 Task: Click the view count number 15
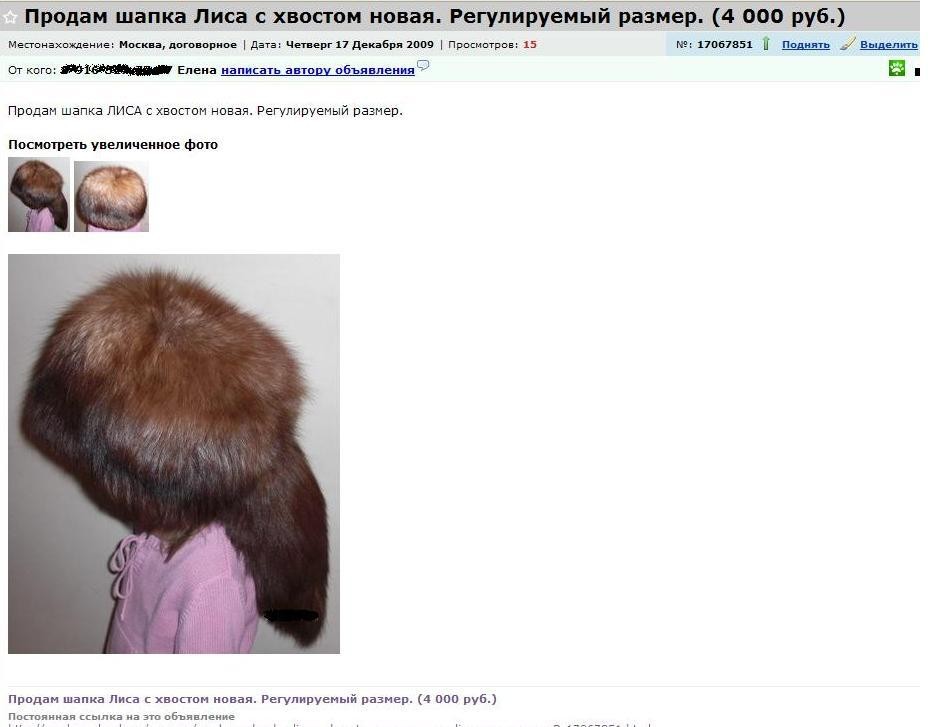530,45
